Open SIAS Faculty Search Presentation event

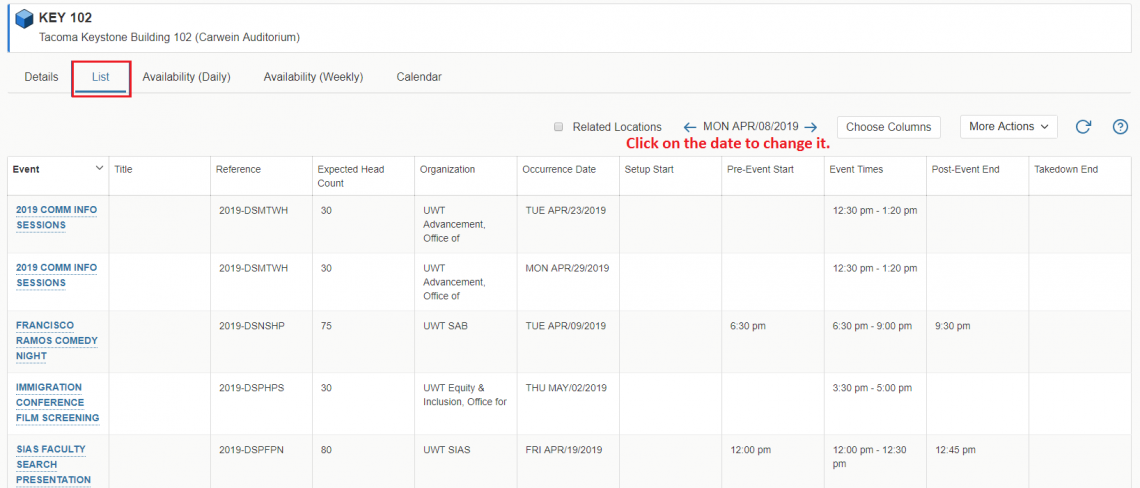tap(53, 464)
